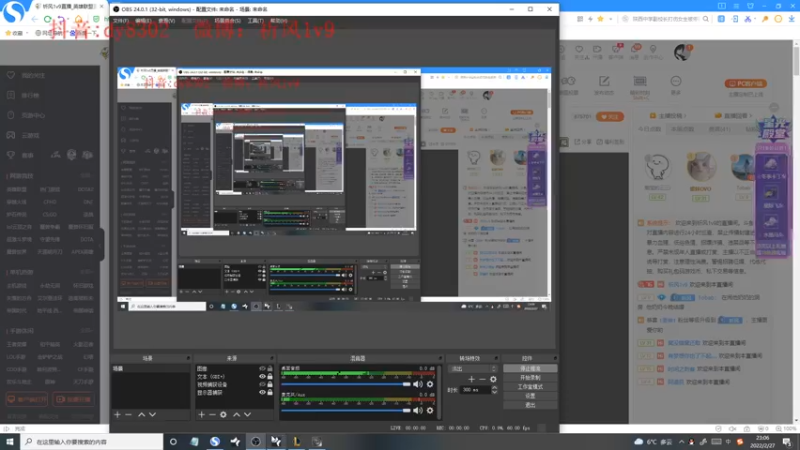
Task: Toggle the lock on the 图像 source
Action: pos(270,368)
